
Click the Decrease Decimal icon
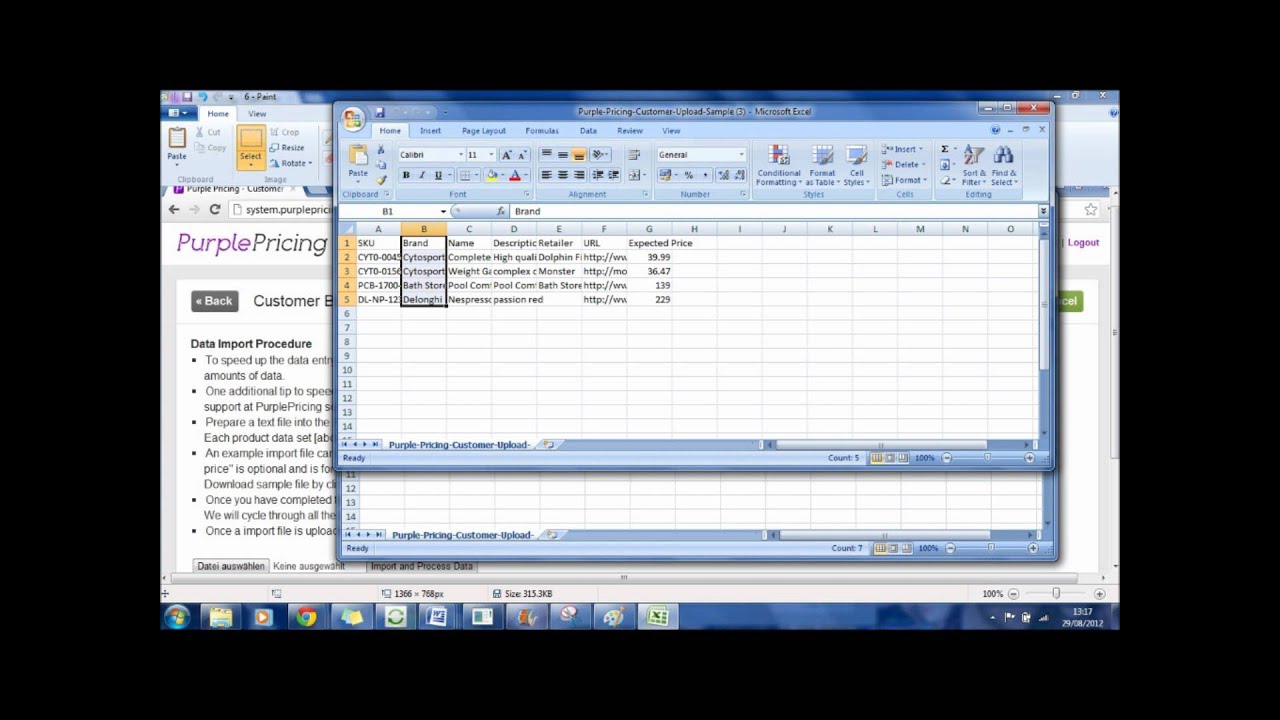coord(739,175)
